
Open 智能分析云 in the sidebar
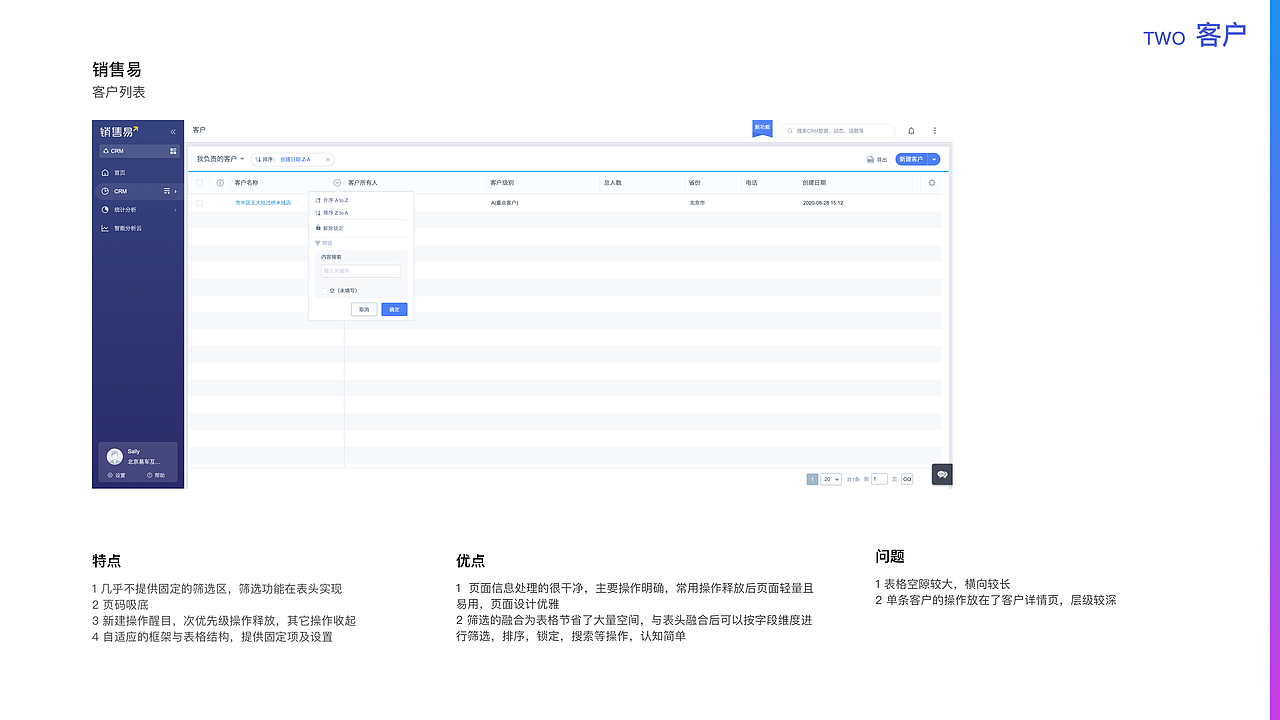pyautogui.click(x=121, y=228)
